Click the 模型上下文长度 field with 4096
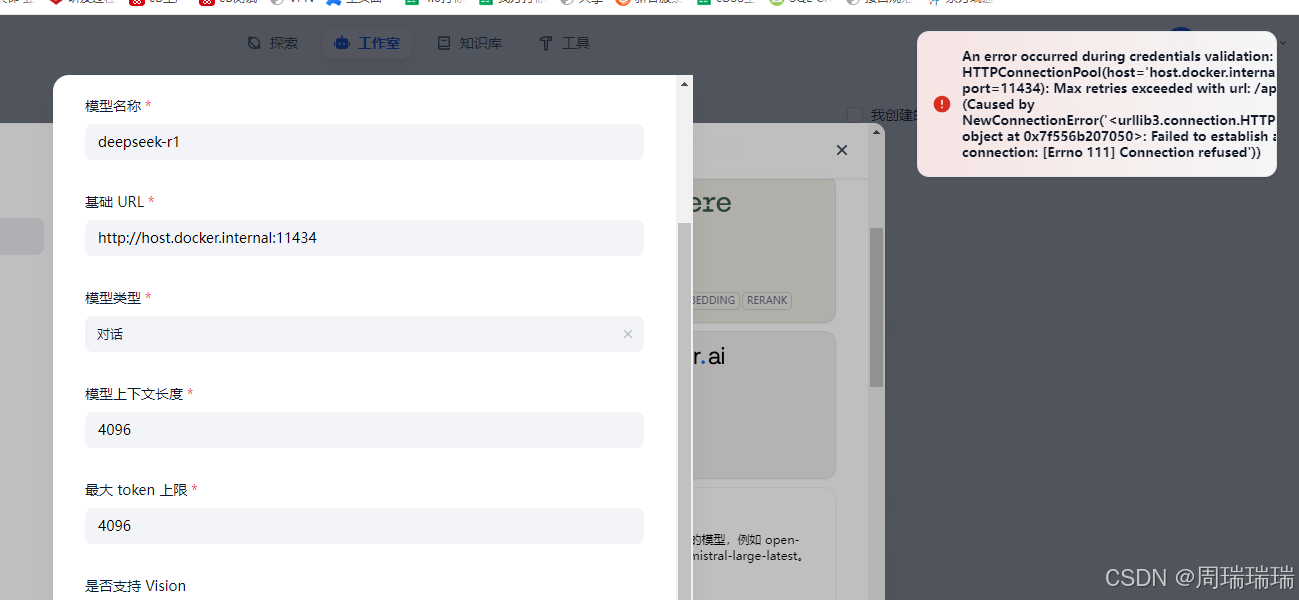The height and width of the screenshot is (600, 1299). (x=364, y=430)
